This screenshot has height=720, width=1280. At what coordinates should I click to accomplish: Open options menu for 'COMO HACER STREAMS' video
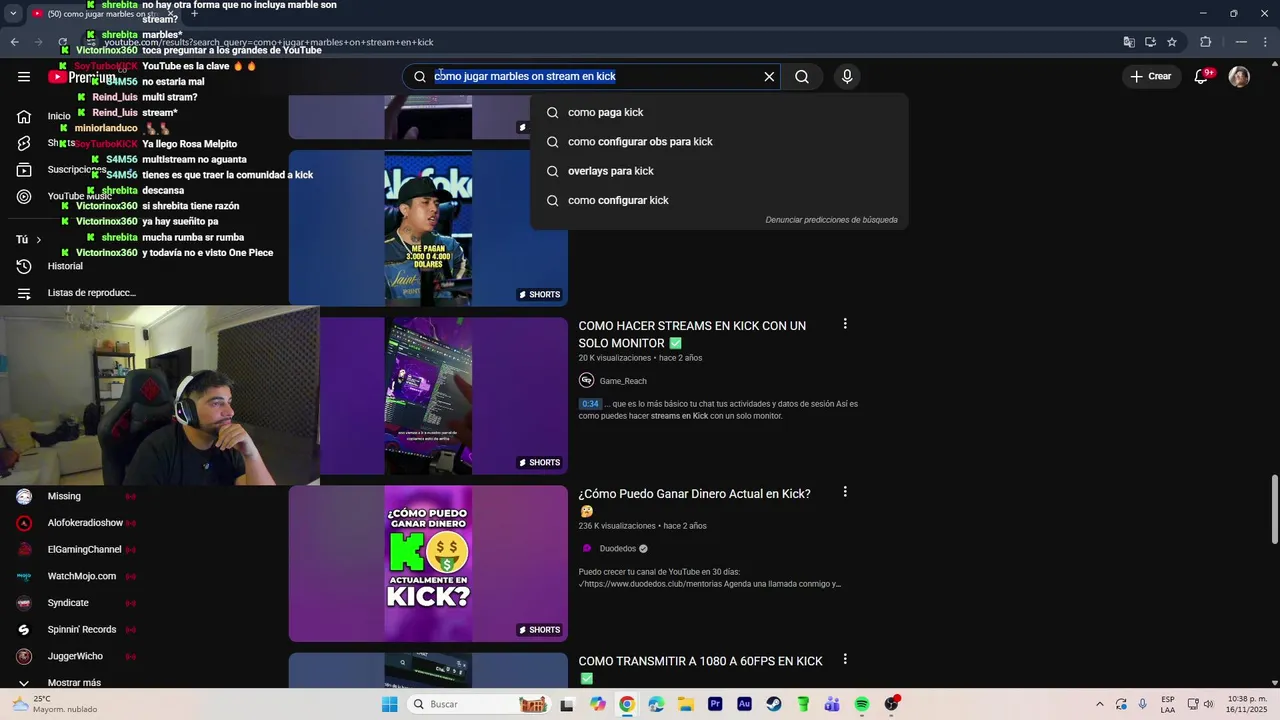[845, 324]
